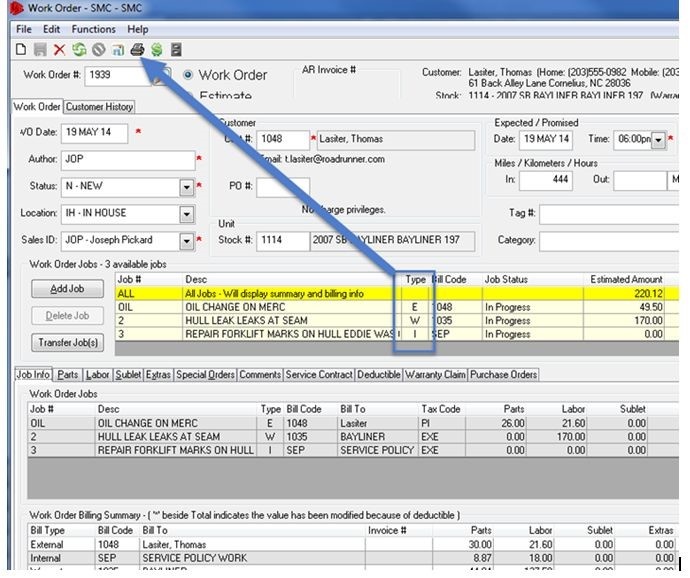Click the red X delete toolbar icon
The image size is (690, 578).
(59, 49)
